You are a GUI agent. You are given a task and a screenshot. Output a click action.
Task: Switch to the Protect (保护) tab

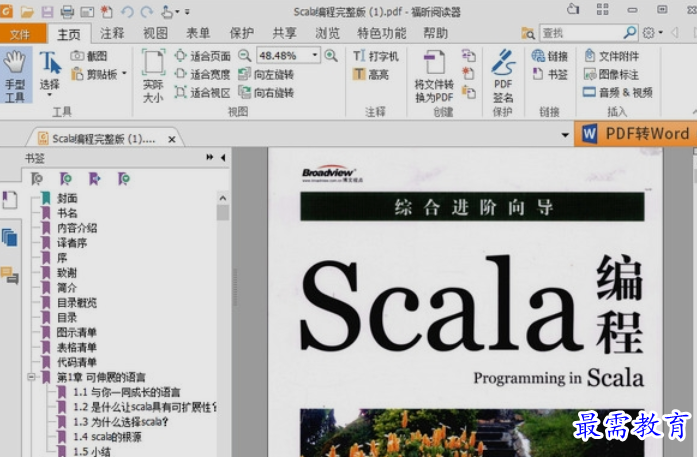point(241,33)
